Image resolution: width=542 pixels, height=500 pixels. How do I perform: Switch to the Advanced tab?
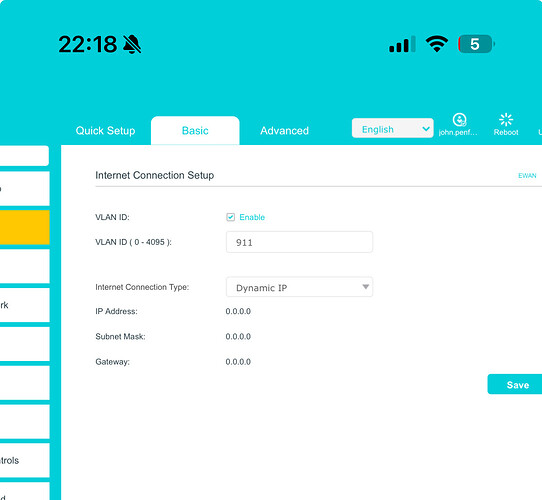tap(284, 131)
